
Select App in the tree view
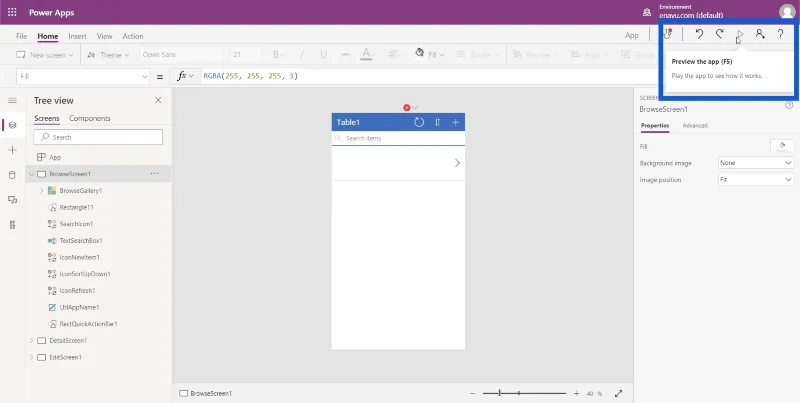coord(55,157)
